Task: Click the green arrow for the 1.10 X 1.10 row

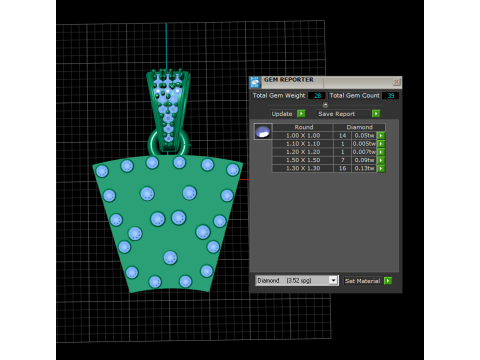Action: point(381,144)
